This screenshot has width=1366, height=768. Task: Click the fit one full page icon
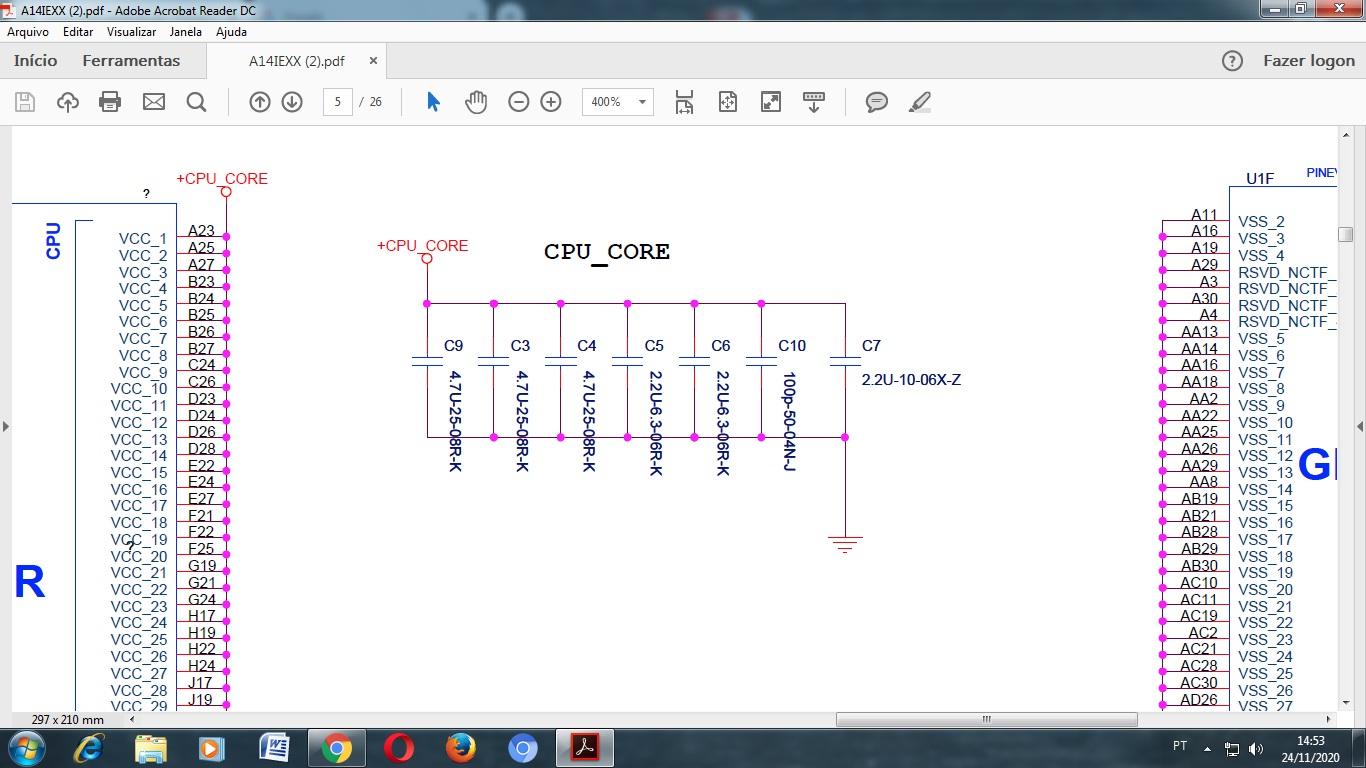pos(728,102)
